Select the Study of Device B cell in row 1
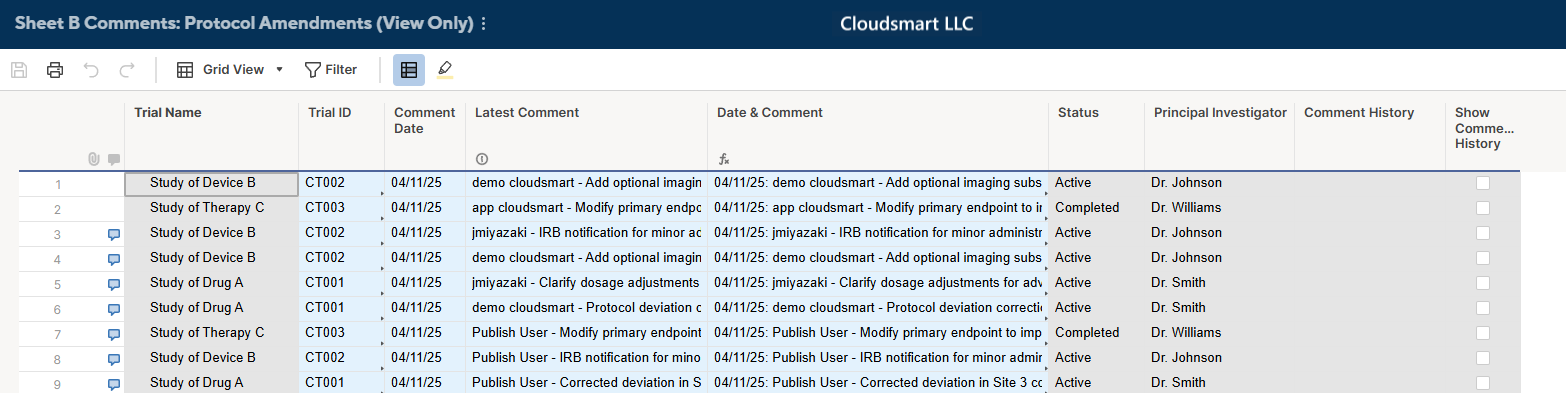1566x393 pixels. point(211,183)
